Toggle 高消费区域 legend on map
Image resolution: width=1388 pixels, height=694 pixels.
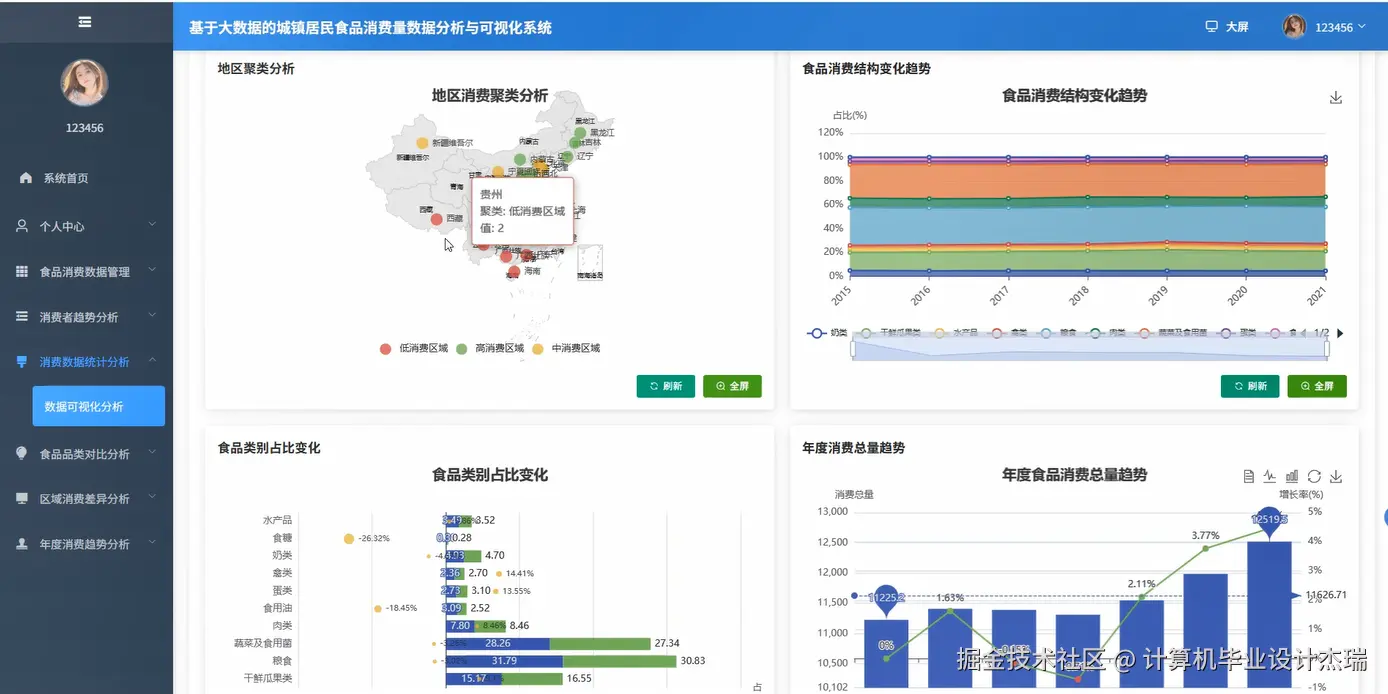click(x=489, y=348)
